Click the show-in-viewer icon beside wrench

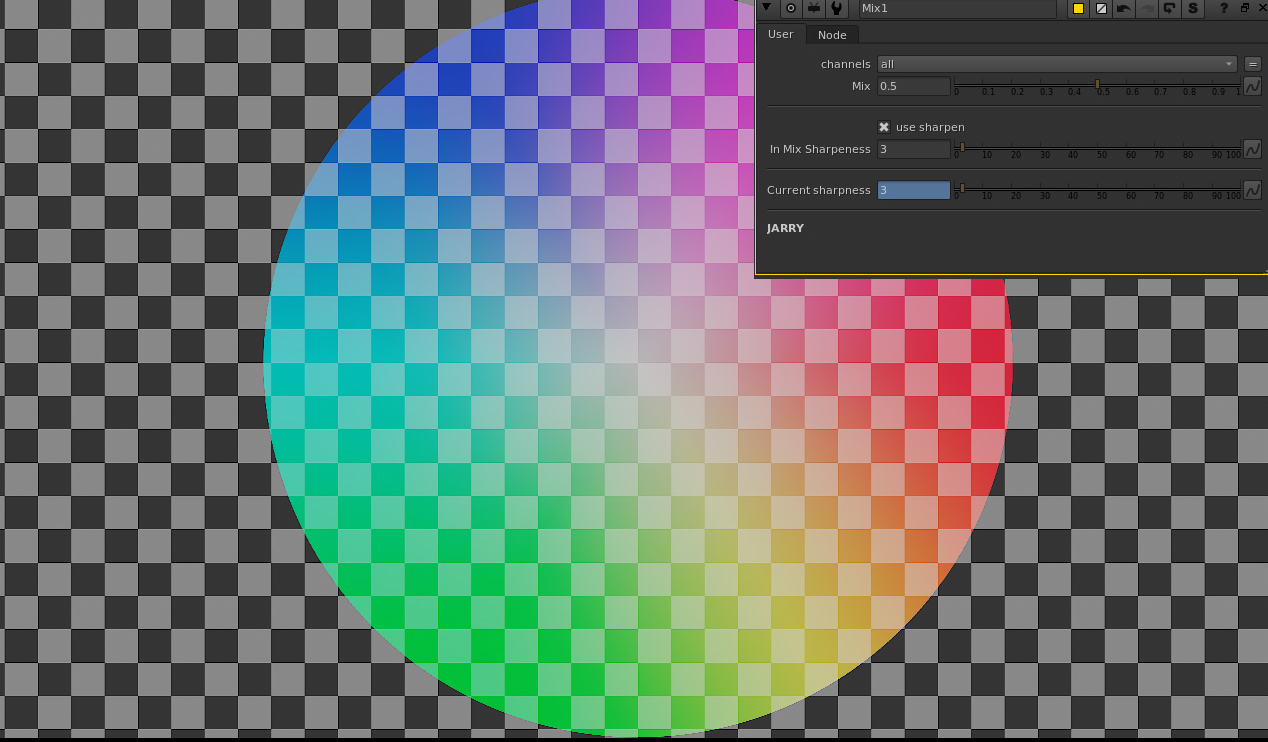(x=813, y=8)
